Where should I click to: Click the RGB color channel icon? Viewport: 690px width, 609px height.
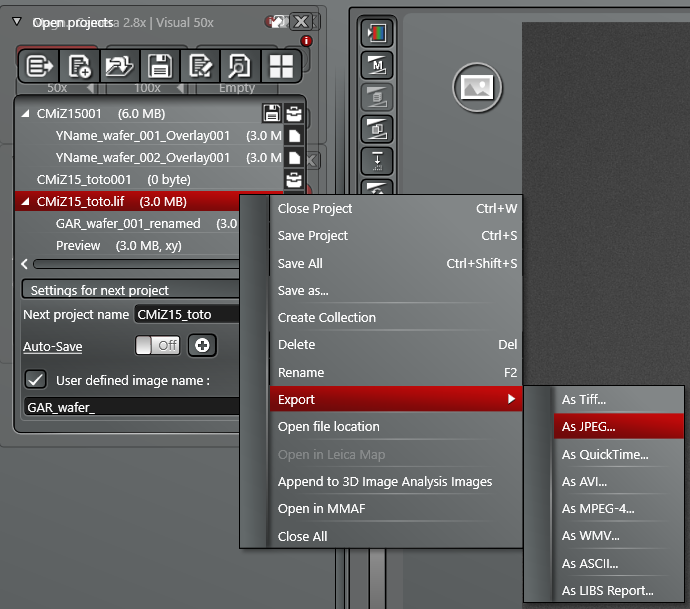click(x=376, y=33)
